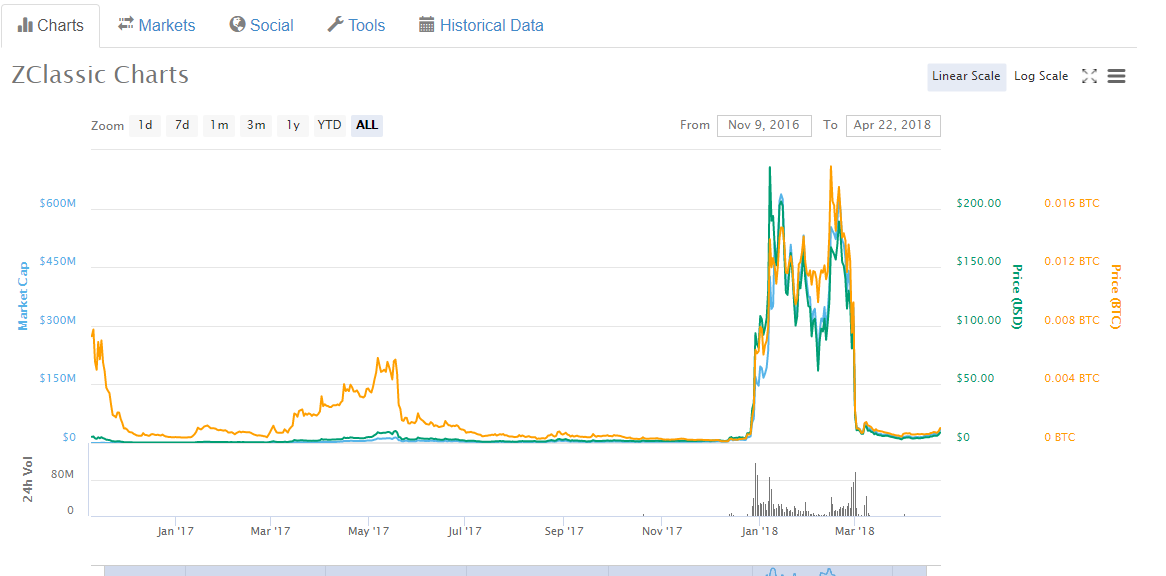Open the Charts tab
Viewport: 1166px width, 576px height.
[50, 26]
